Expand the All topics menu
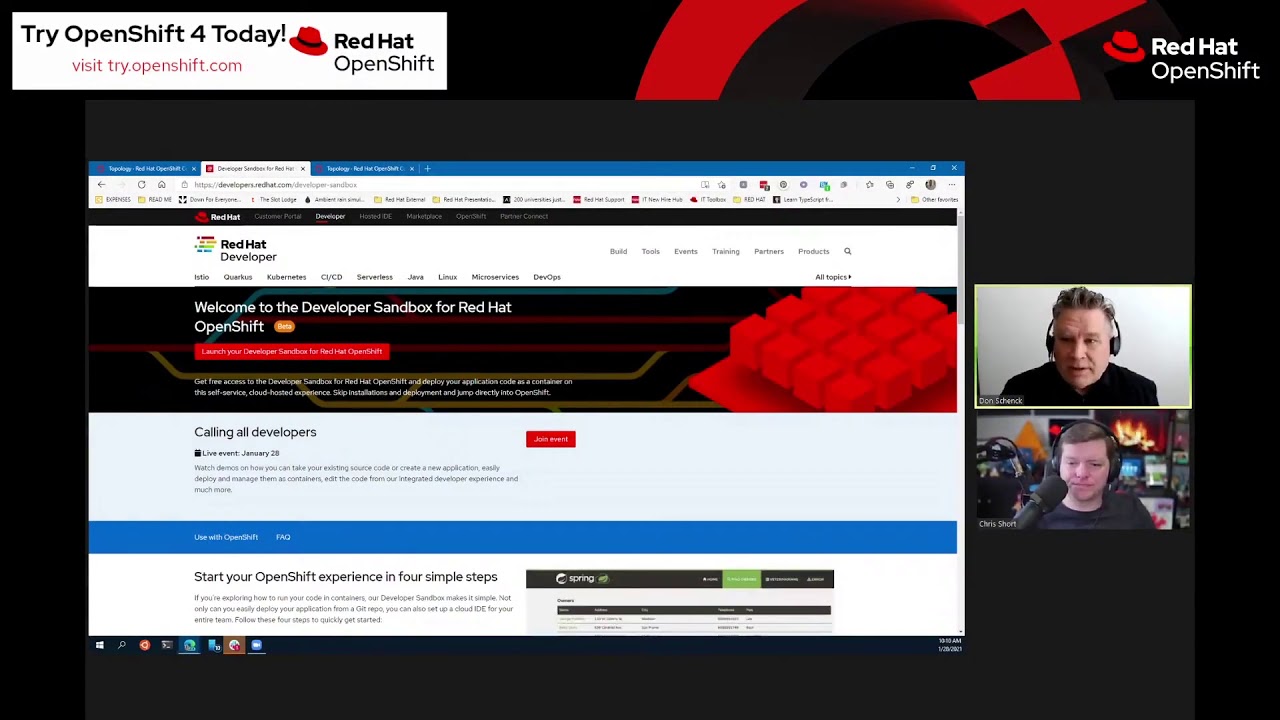 click(833, 277)
